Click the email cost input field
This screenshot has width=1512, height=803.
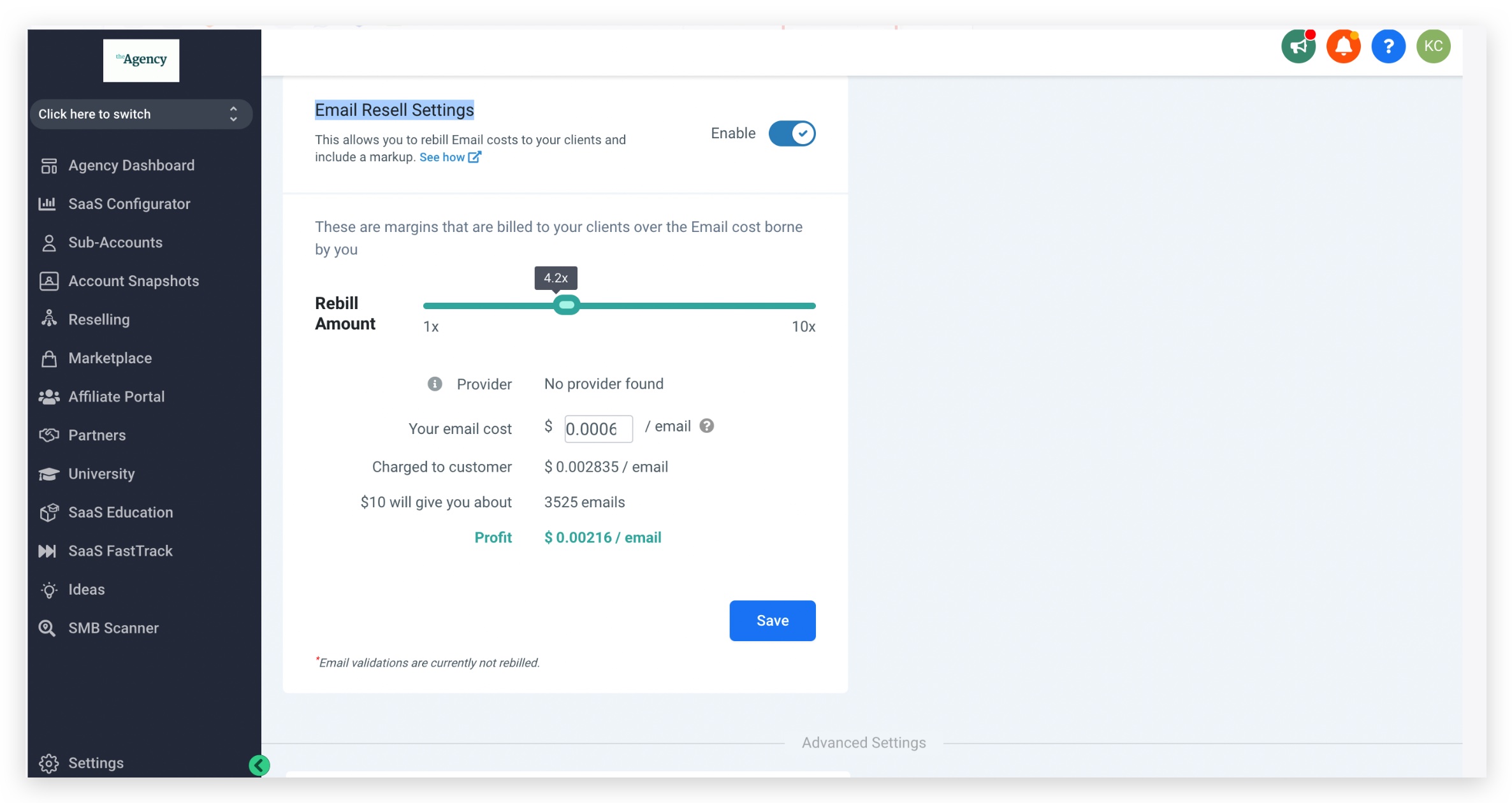[598, 429]
